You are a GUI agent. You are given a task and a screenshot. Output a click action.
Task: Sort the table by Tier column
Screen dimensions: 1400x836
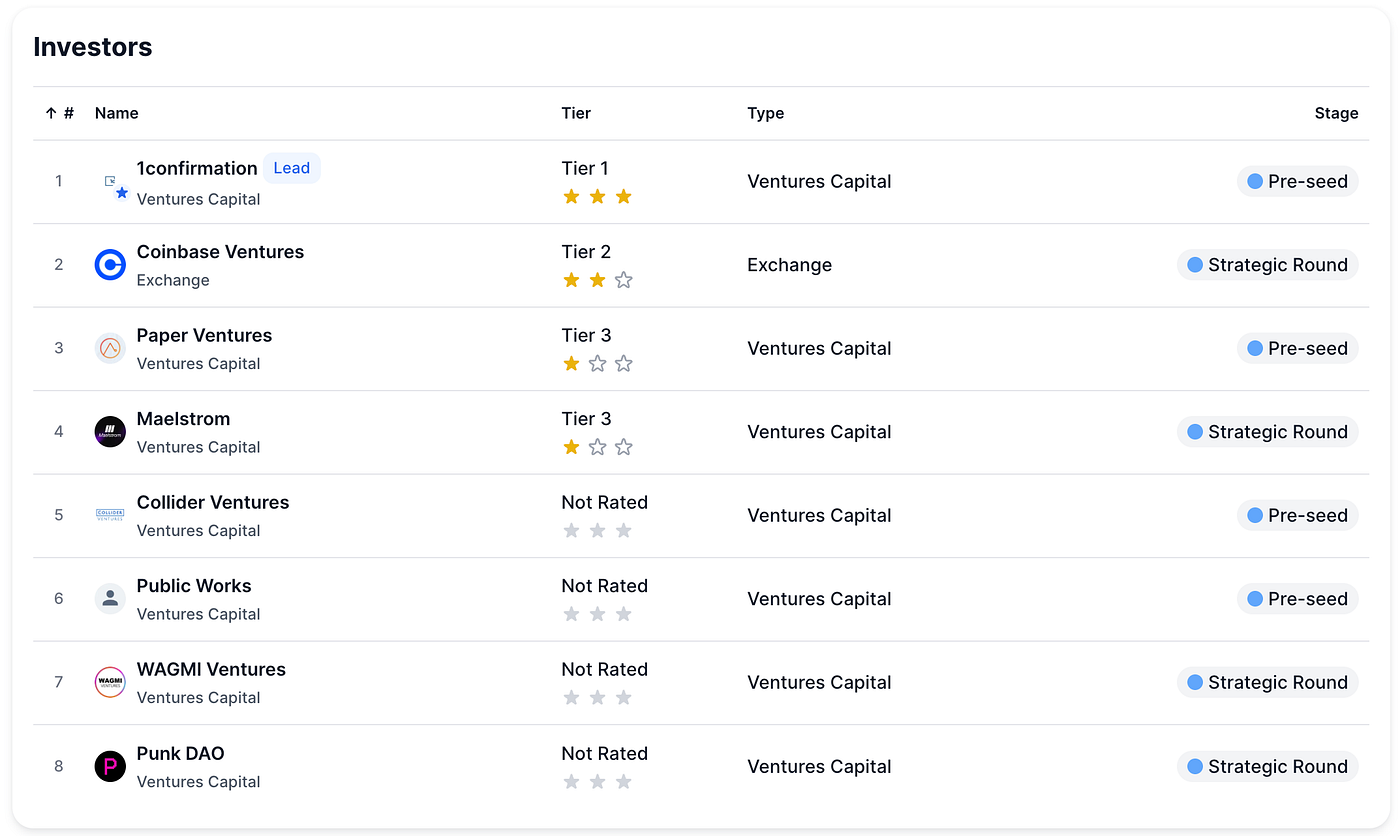[576, 113]
